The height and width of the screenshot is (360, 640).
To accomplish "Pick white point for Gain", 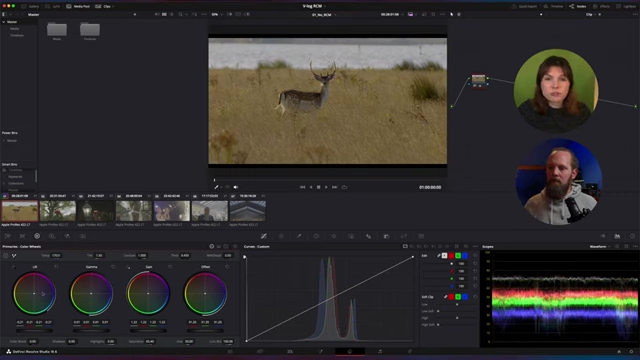I will coord(128,267).
